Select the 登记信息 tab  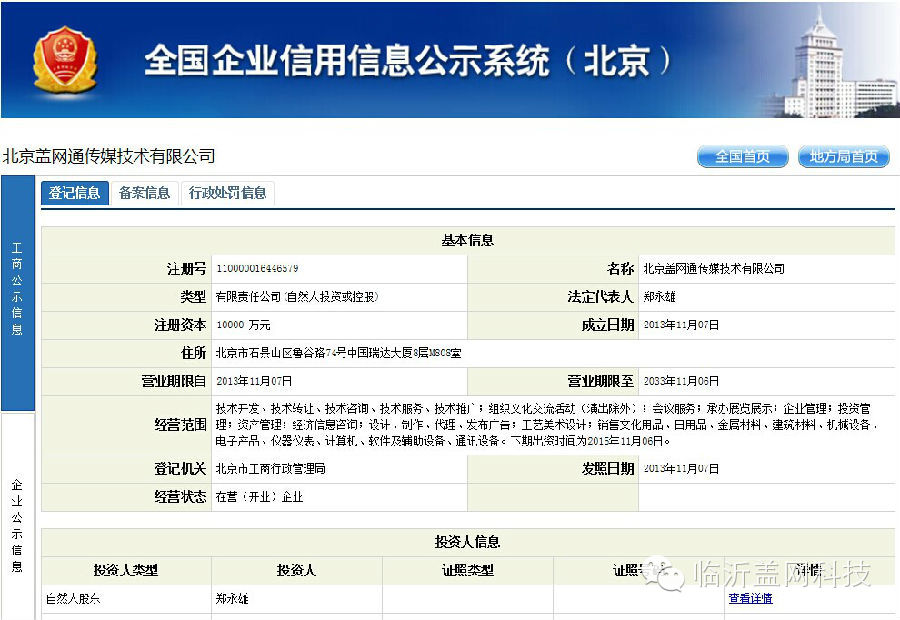(x=75, y=193)
